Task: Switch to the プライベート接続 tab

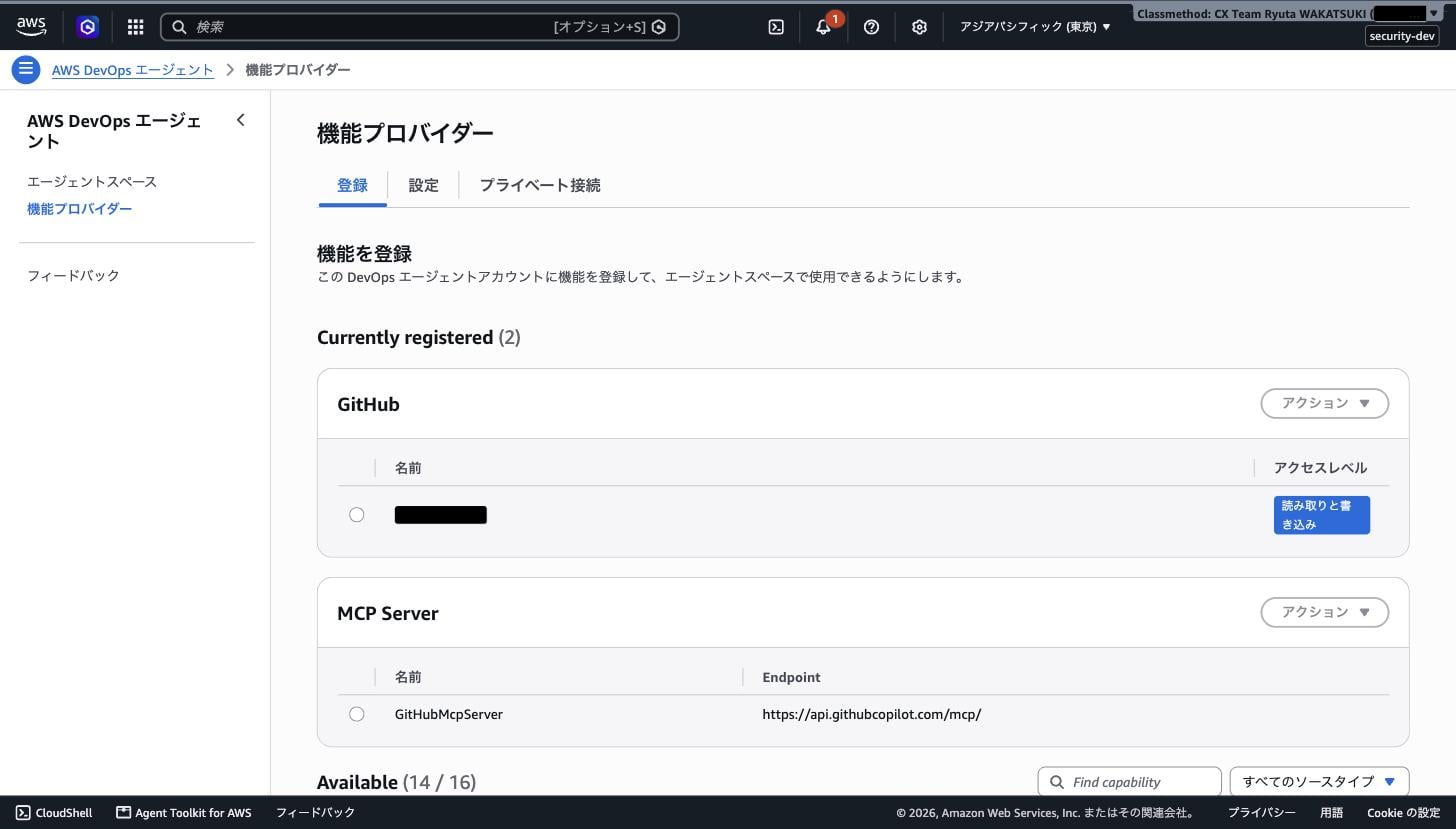Action: (540, 185)
